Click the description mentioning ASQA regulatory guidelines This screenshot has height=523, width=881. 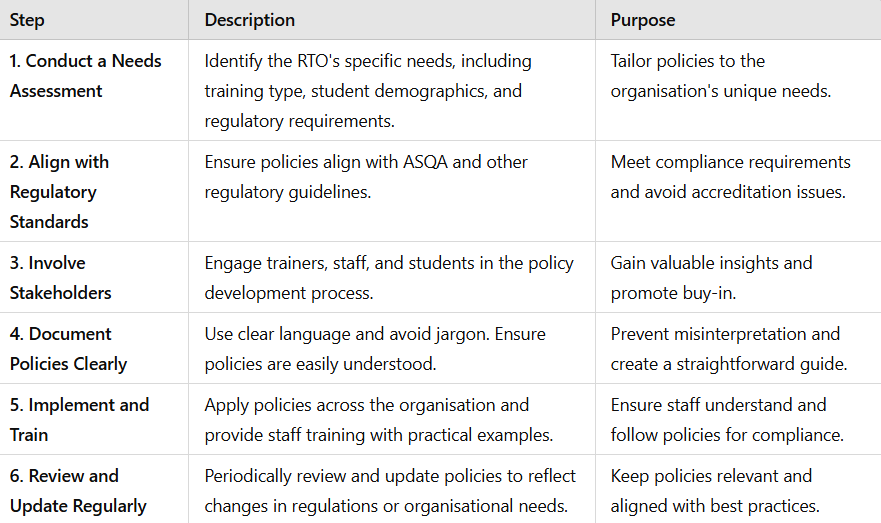(x=366, y=177)
